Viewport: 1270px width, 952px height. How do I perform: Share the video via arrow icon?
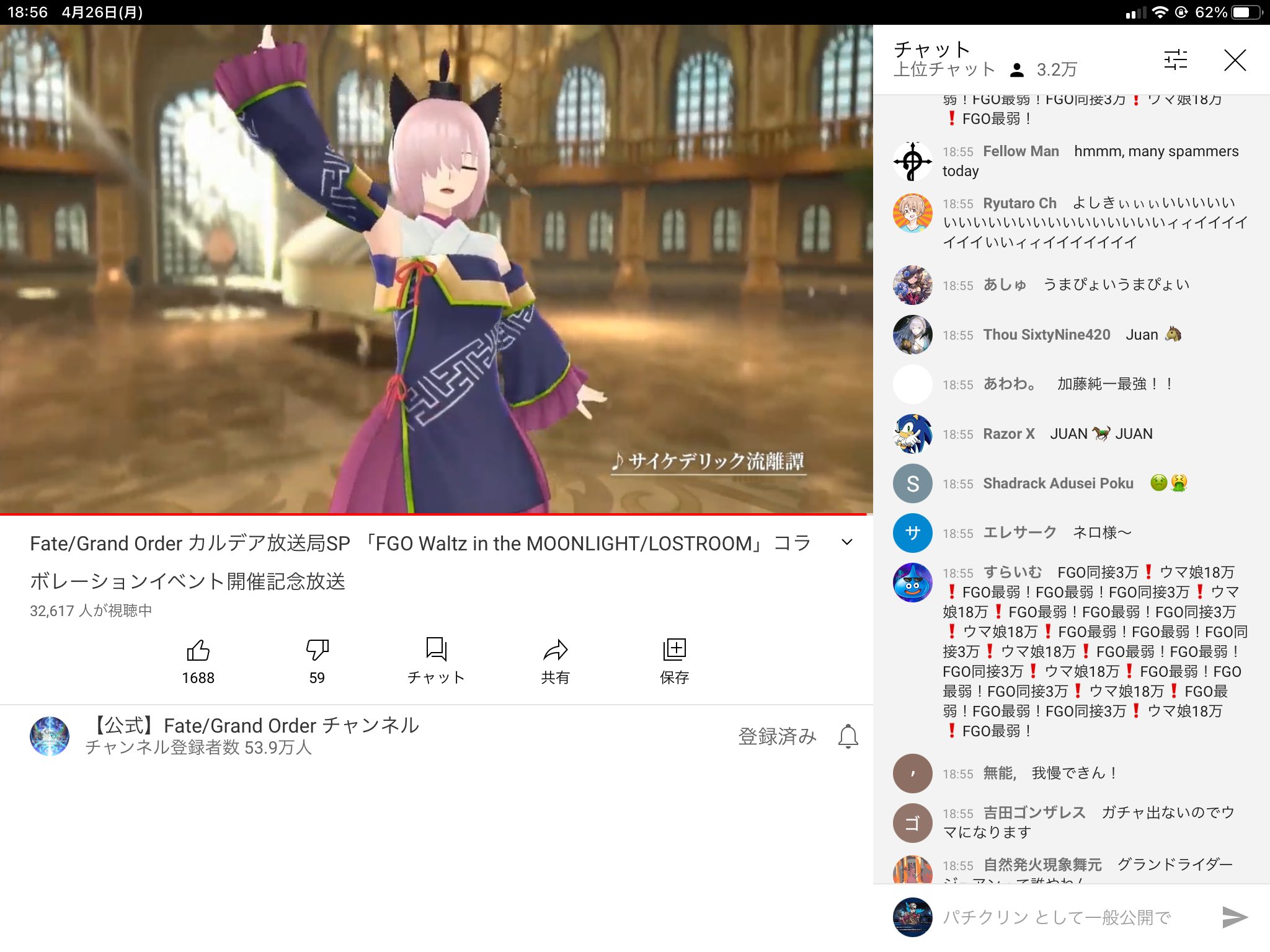coord(555,650)
